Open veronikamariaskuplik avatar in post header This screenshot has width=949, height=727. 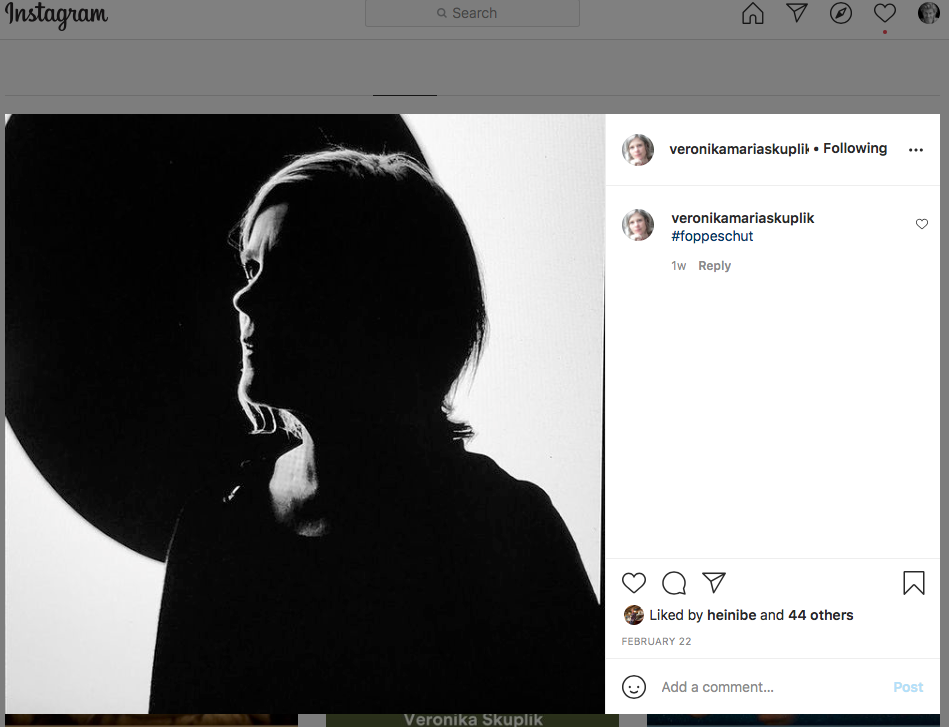(638, 150)
